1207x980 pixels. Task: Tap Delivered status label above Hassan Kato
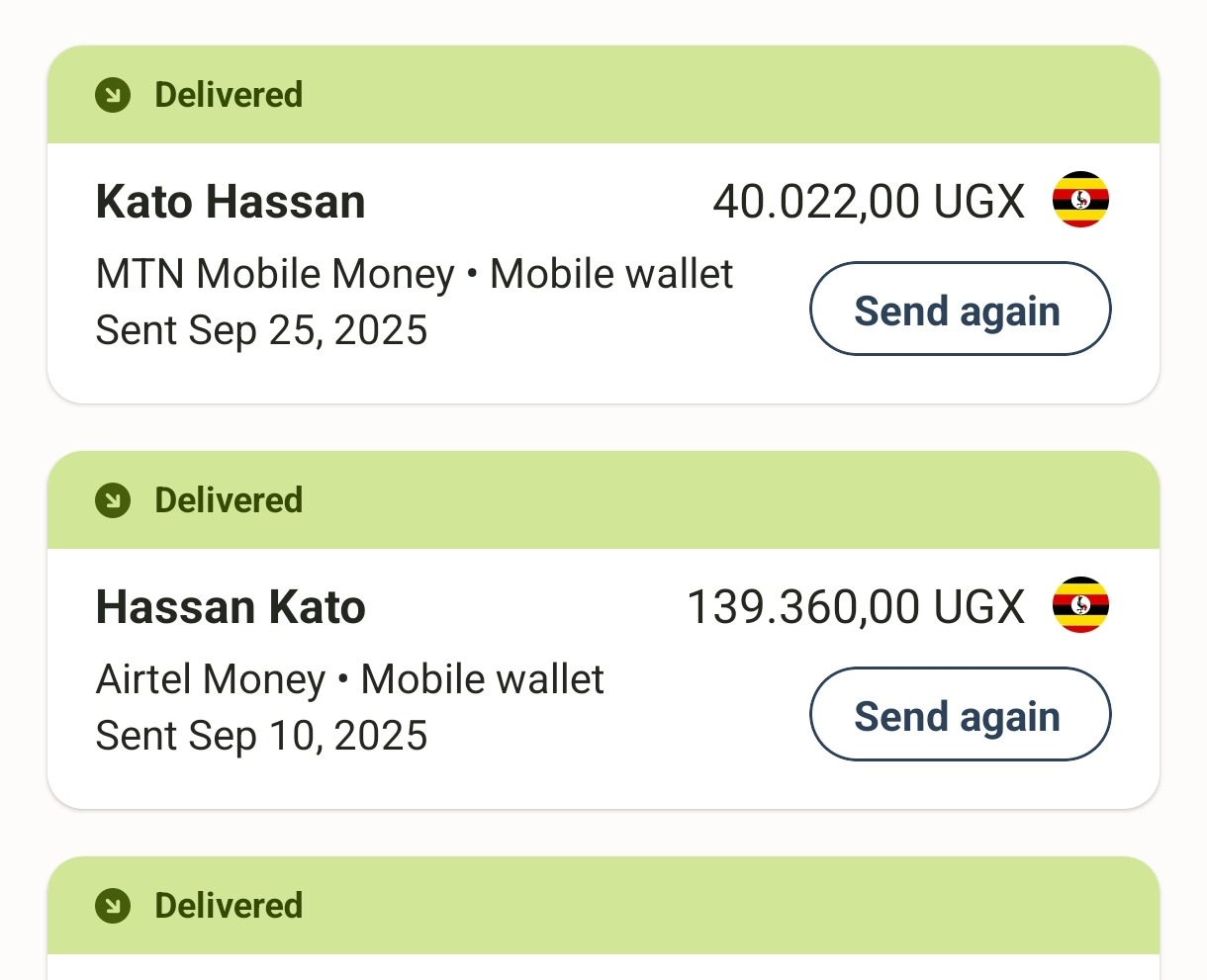click(229, 500)
